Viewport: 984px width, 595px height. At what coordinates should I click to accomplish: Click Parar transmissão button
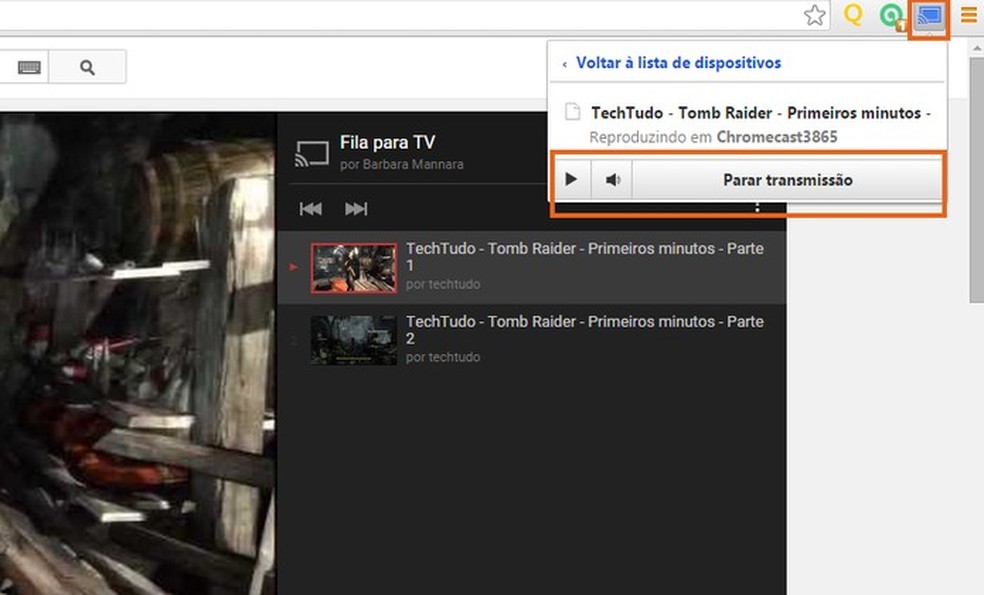click(788, 180)
